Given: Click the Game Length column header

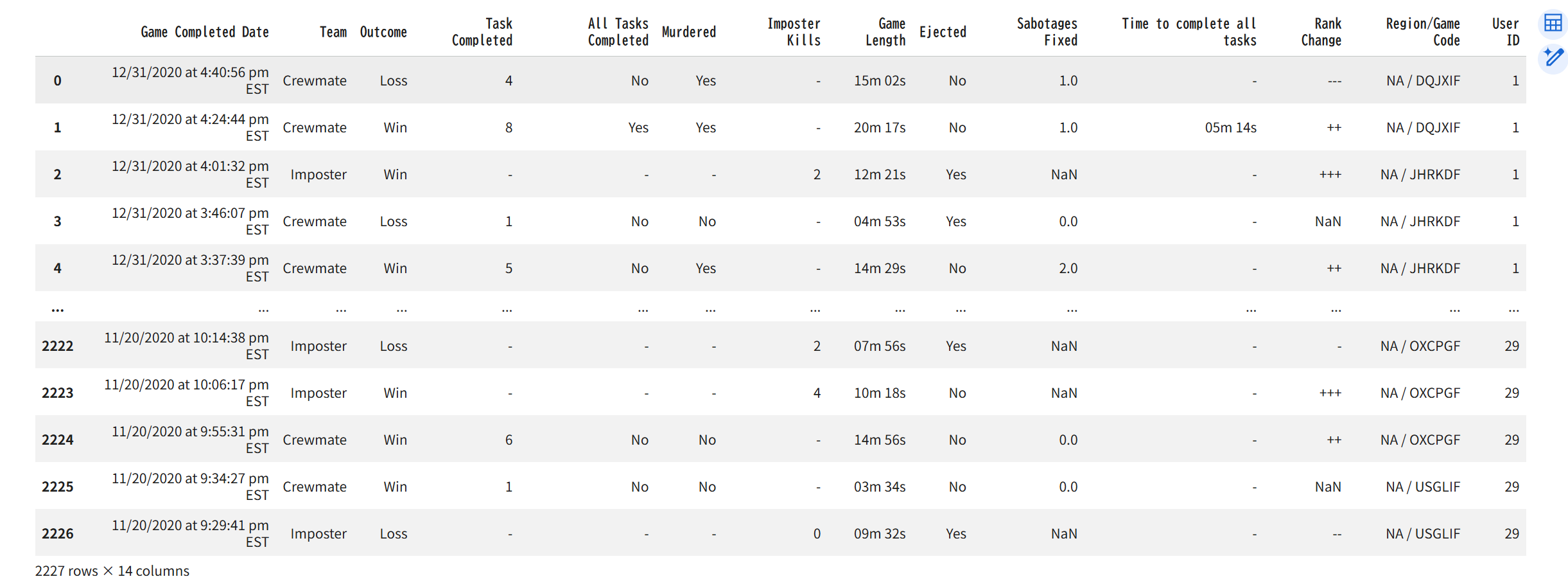Looking at the screenshot, I should [x=885, y=32].
